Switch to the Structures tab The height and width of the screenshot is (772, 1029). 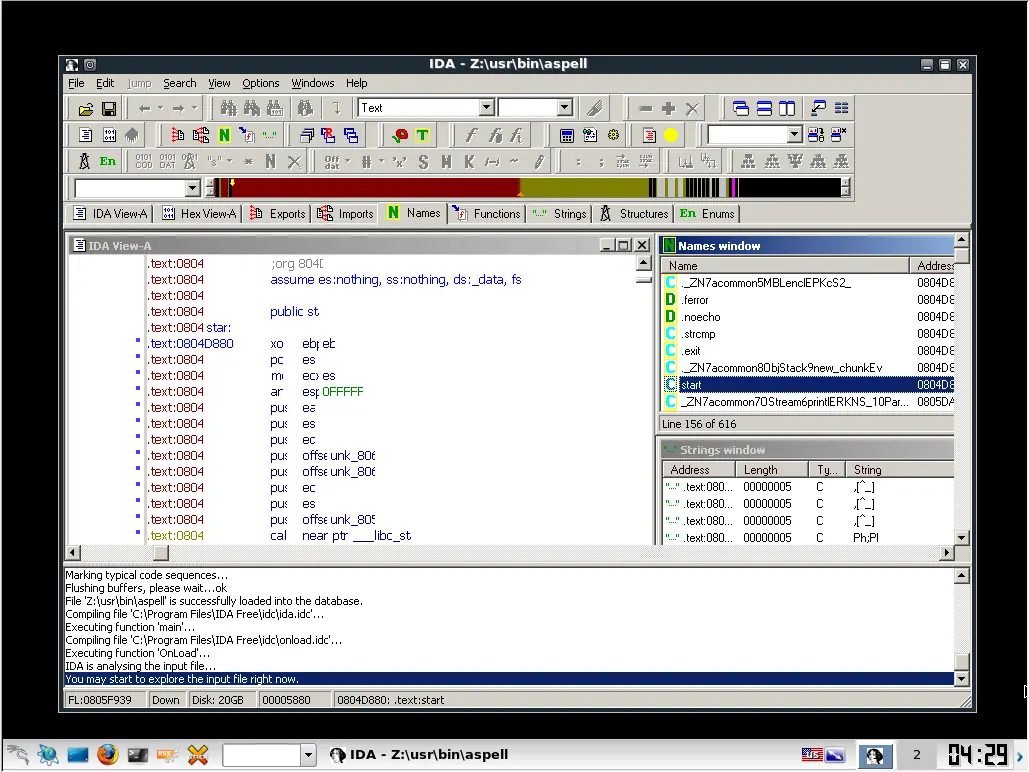[x=634, y=213]
